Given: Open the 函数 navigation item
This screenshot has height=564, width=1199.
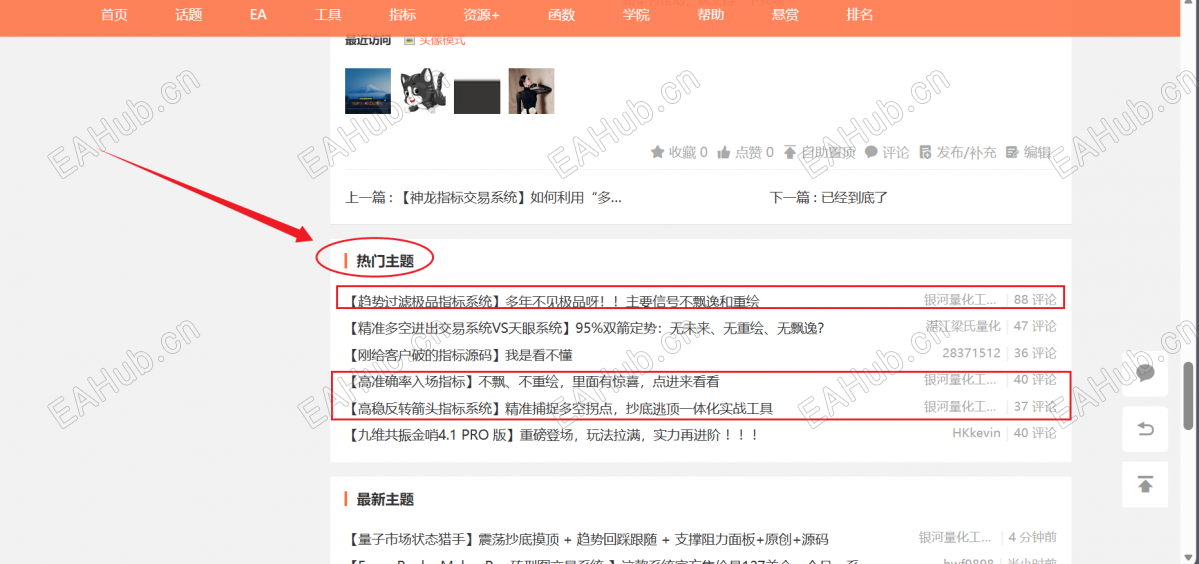Looking at the screenshot, I should 561,15.
